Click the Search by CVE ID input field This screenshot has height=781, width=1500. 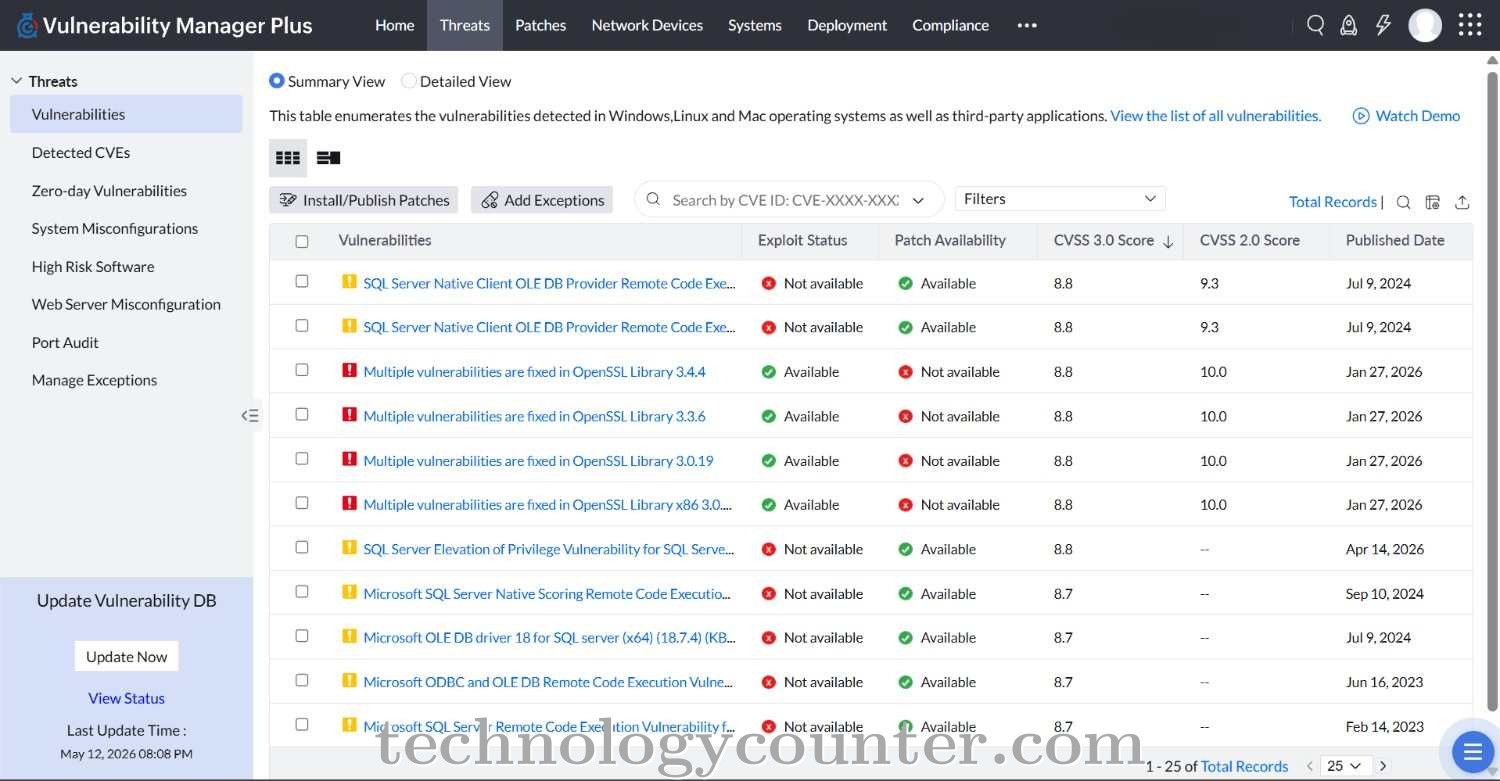(784, 200)
